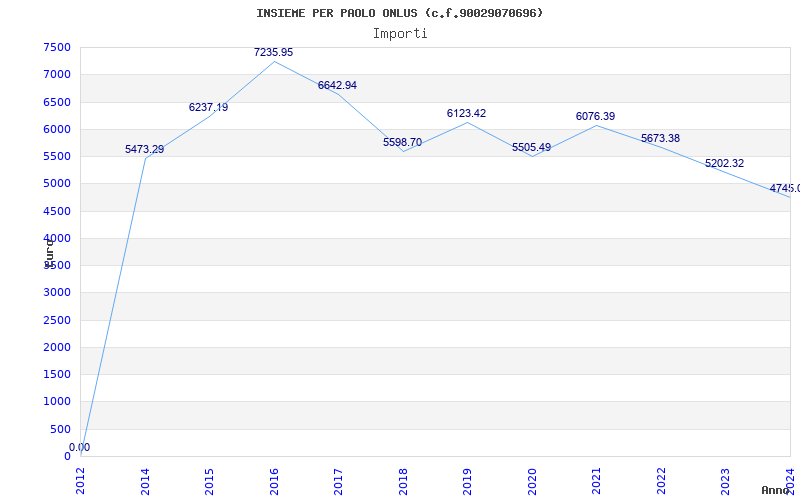Click the 5500 y-axis tick label

point(57,156)
